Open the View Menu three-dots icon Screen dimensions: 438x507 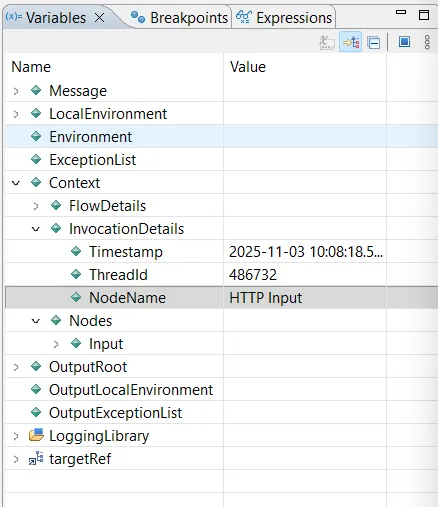pos(427,42)
